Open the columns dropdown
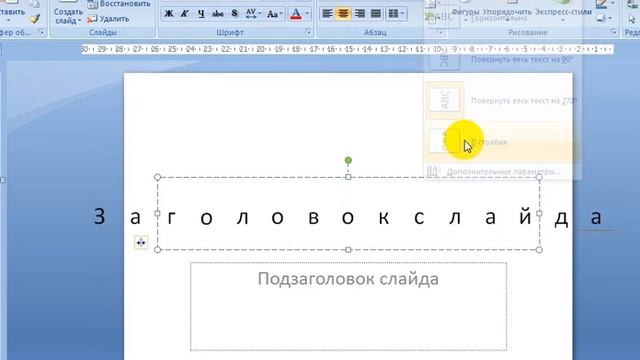Screen dimensions: 640x360 coord(396,14)
